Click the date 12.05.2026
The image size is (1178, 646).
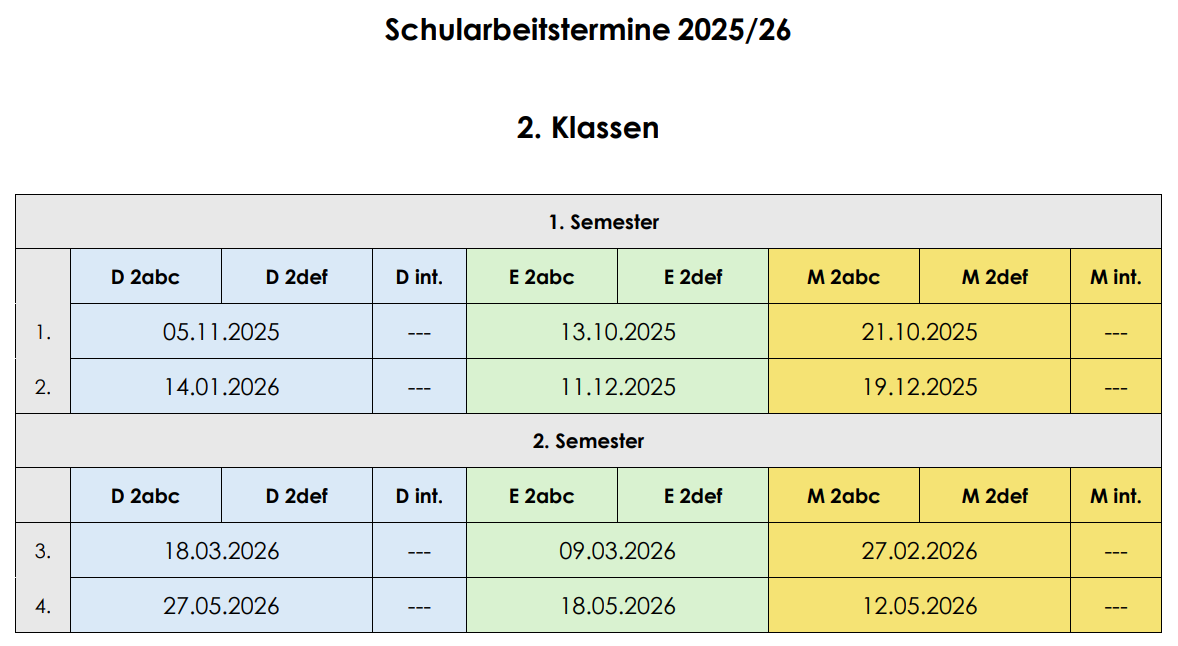pyautogui.click(x=919, y=606)
